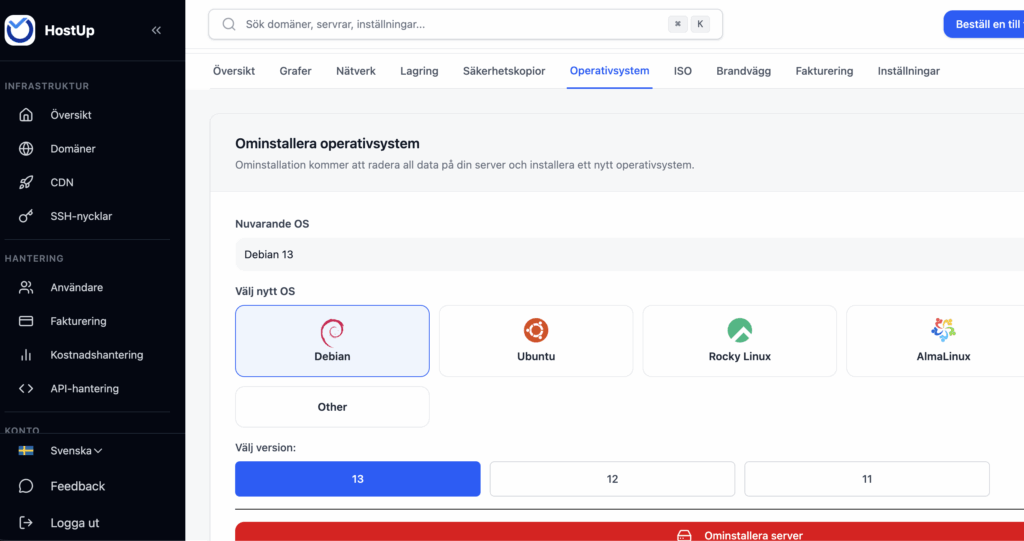The height and width of the screenshot is (541, 1024).
Task: Open Användare via people icon
Action: click(x=27, y=288)
